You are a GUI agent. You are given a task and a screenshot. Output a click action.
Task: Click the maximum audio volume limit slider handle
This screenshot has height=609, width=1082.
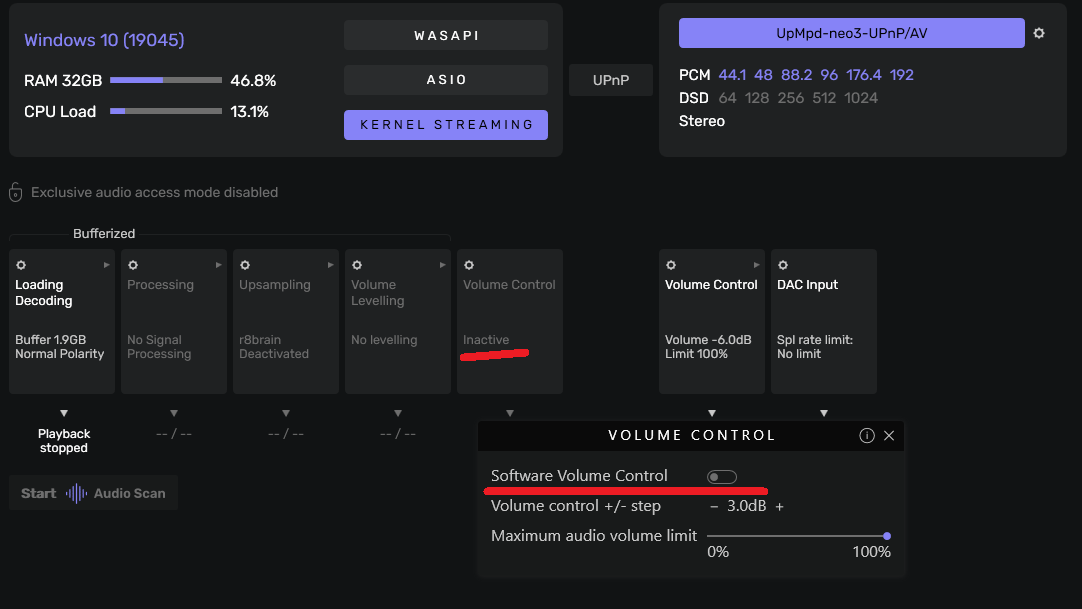pyautogui.click(x=887, y=536)
